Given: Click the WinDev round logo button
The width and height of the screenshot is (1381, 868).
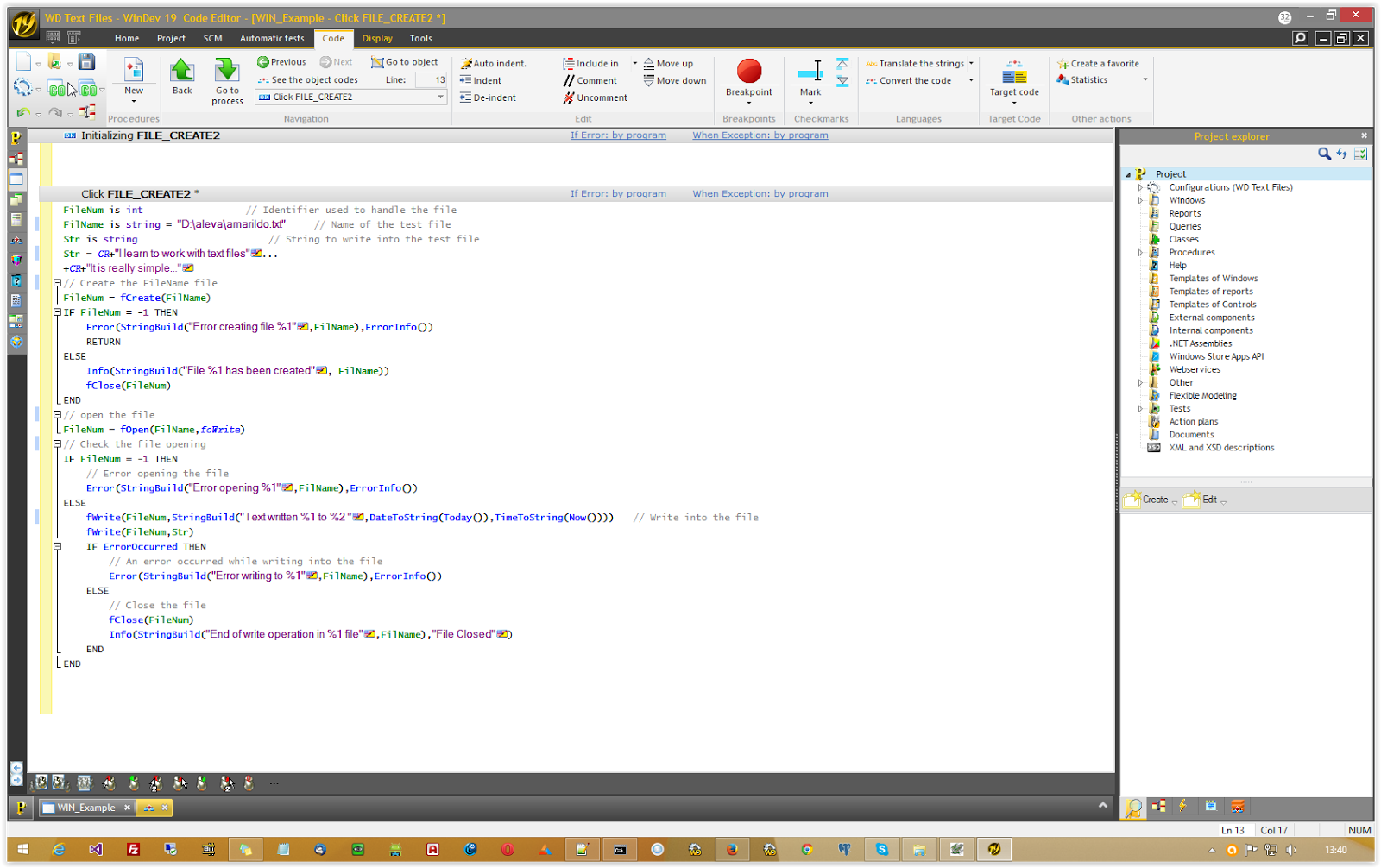Looking at the screenshot, I should (x=24, y=23).
